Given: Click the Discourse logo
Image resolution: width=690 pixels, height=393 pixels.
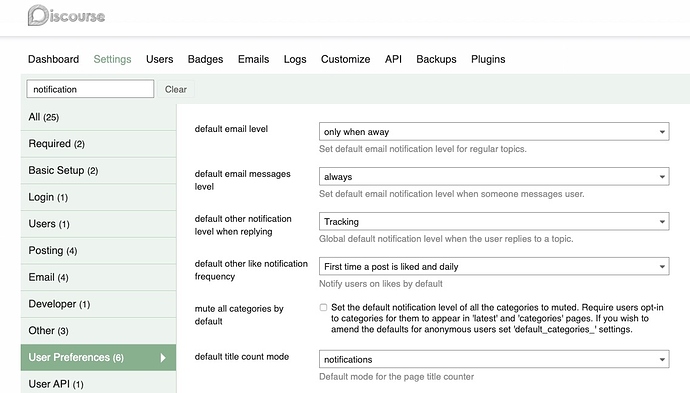Looking at the screenshot, I should click(x=66, y=16).
